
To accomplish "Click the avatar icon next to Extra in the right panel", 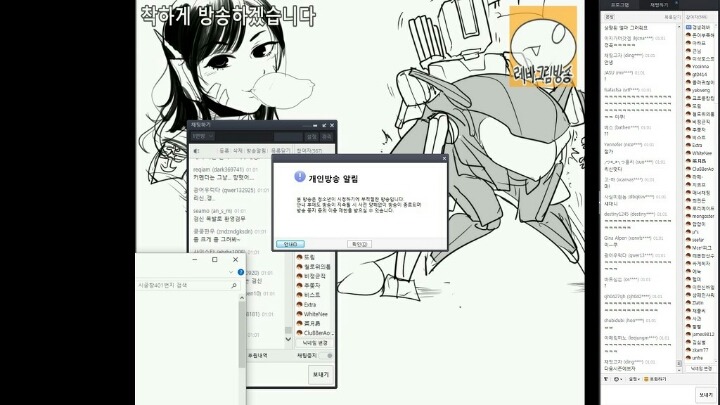I will (688, 145).
